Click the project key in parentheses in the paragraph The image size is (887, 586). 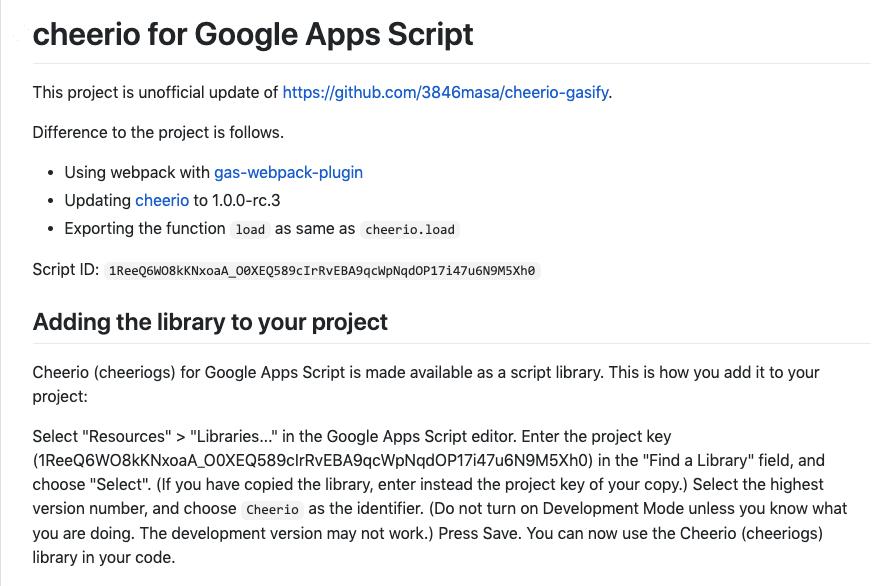(313, 460)
